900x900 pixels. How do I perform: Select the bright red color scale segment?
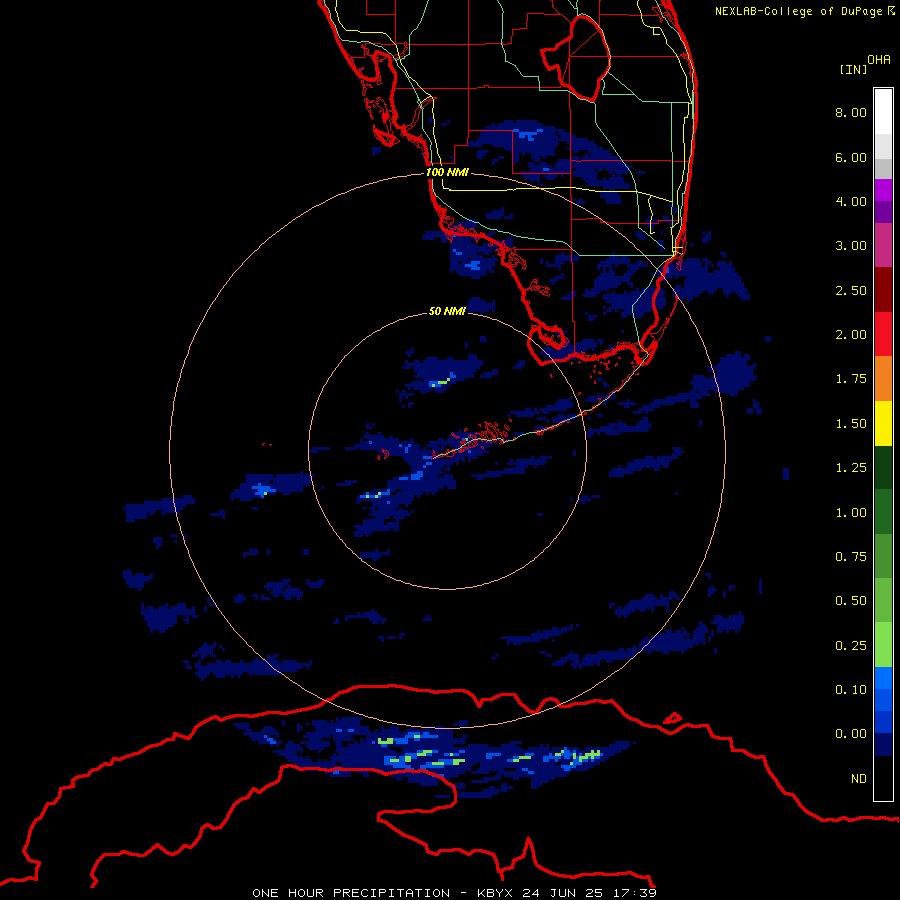point(883,334)
